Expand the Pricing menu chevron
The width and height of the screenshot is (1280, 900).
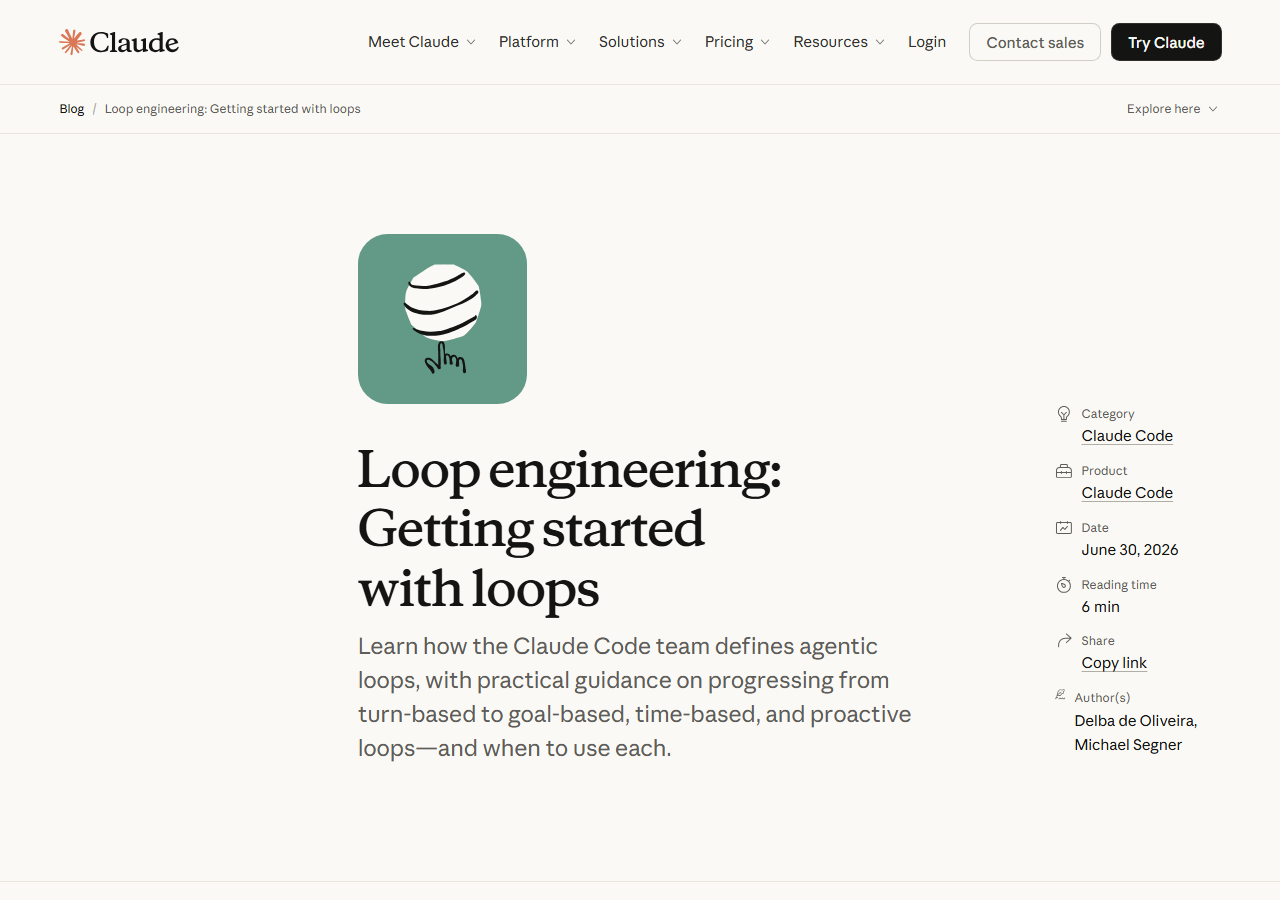point(765,42)
